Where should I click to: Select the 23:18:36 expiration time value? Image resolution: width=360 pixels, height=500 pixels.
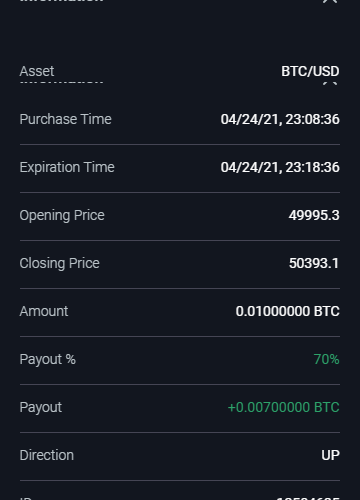click(x=313, y=167)
